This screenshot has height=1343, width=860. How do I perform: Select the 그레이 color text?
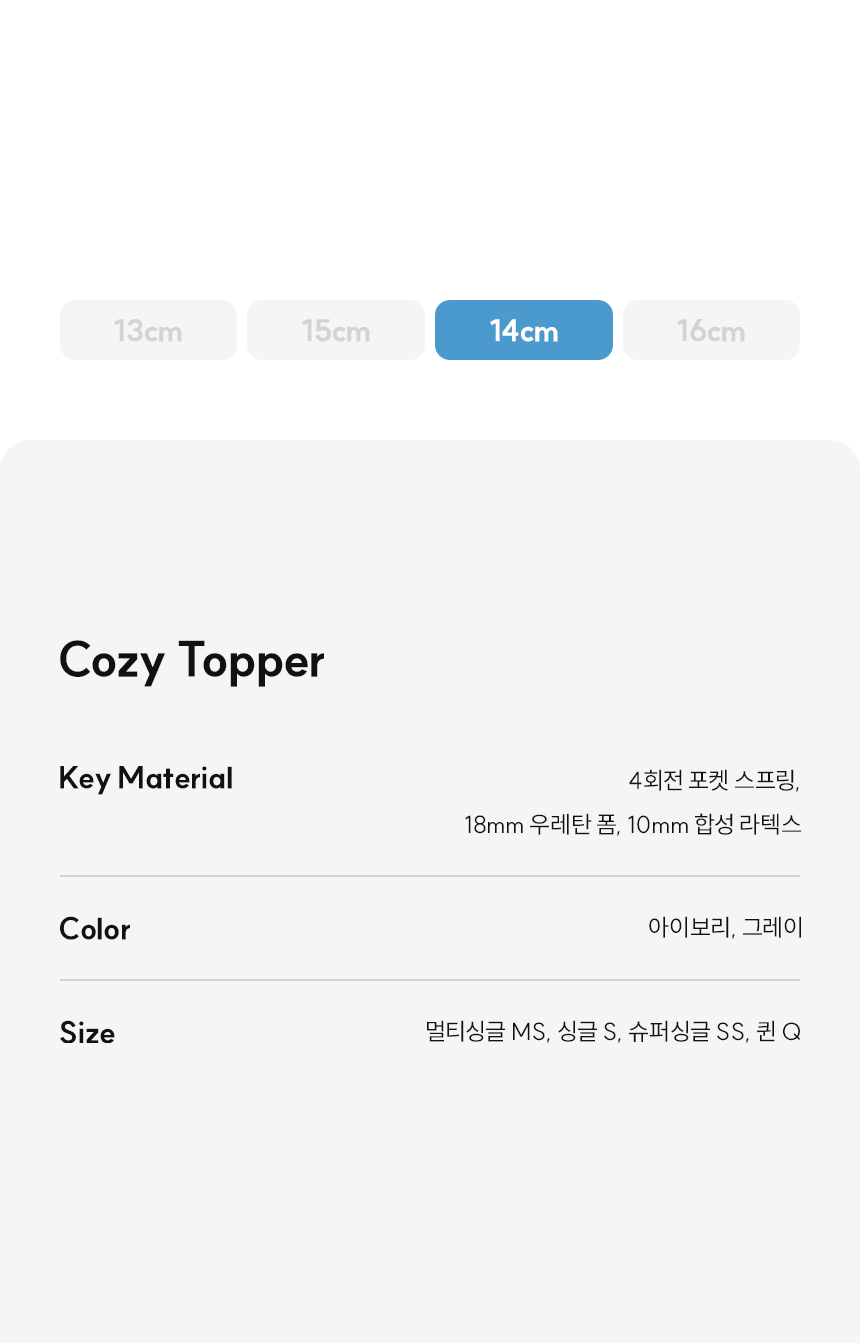(x=772, y=927)
